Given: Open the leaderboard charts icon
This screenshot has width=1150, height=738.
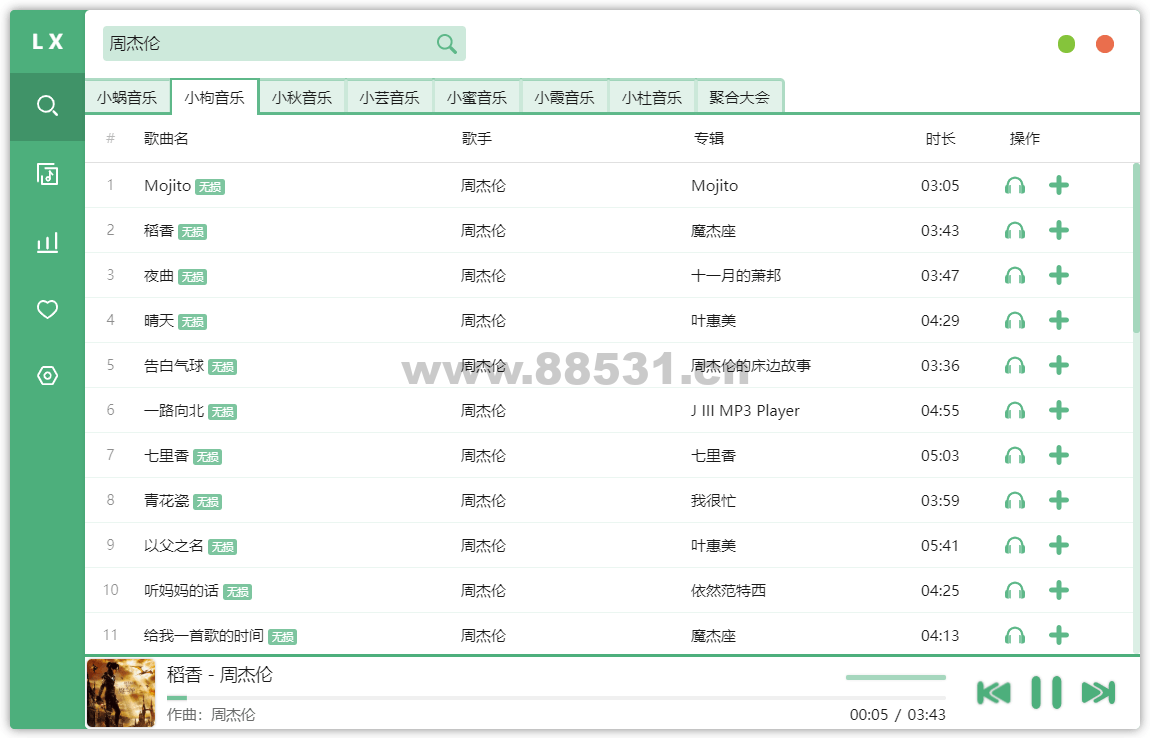Looking at the screenshot, I should pyautogui.click(x=48, y=242).
